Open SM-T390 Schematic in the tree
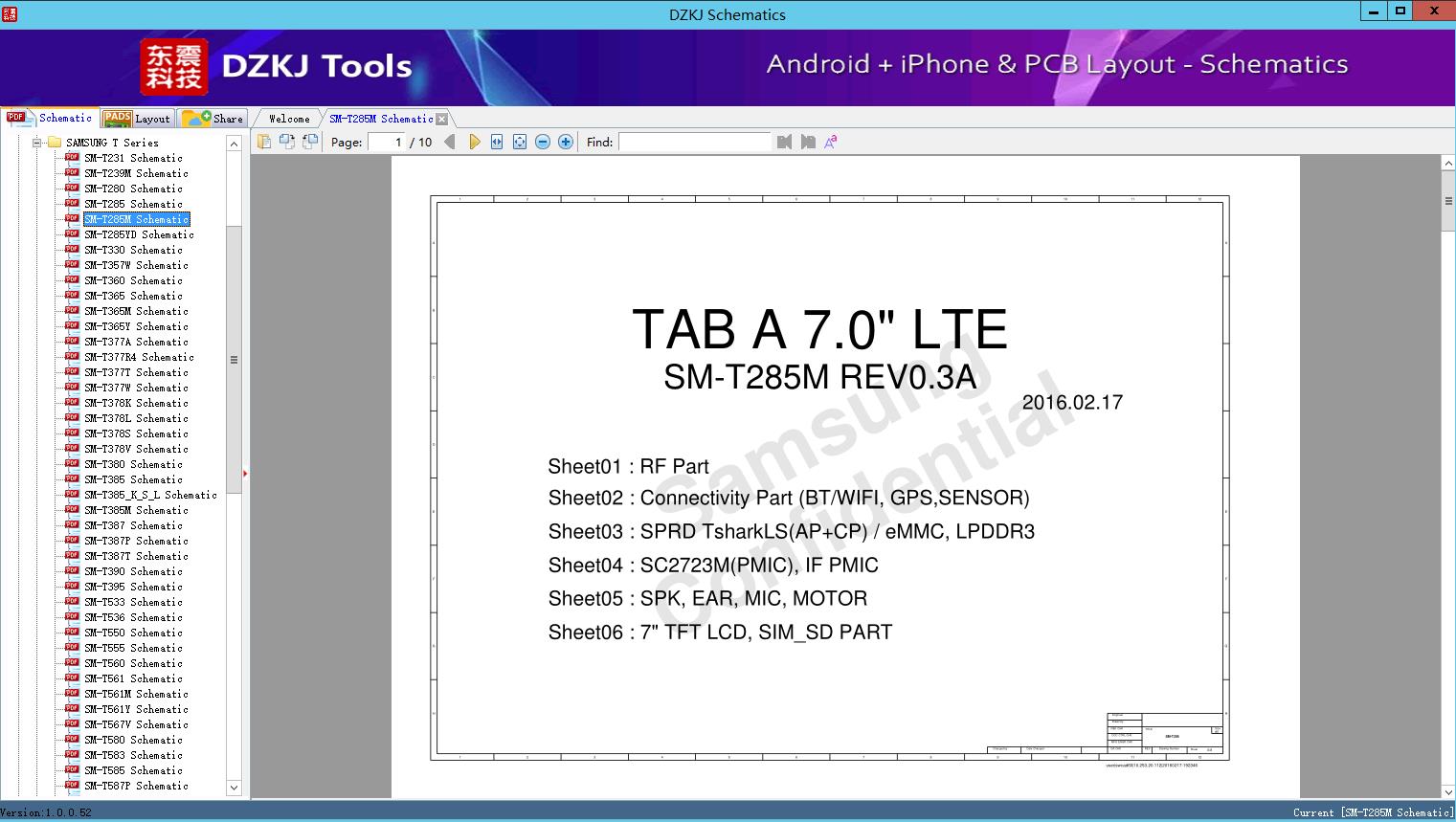Viewport: 1456px width, 822px height. (x=133, y=571)
